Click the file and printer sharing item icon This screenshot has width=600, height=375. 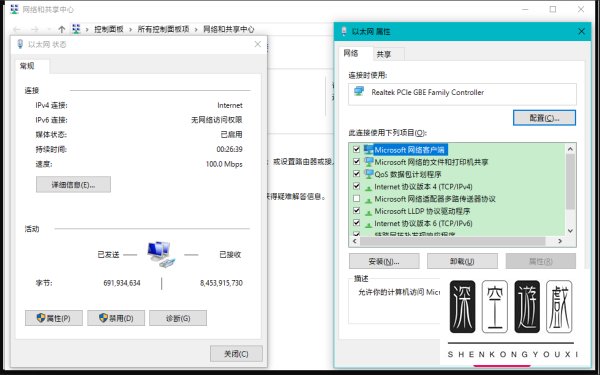pyautogui.click(x=368, y=161)
